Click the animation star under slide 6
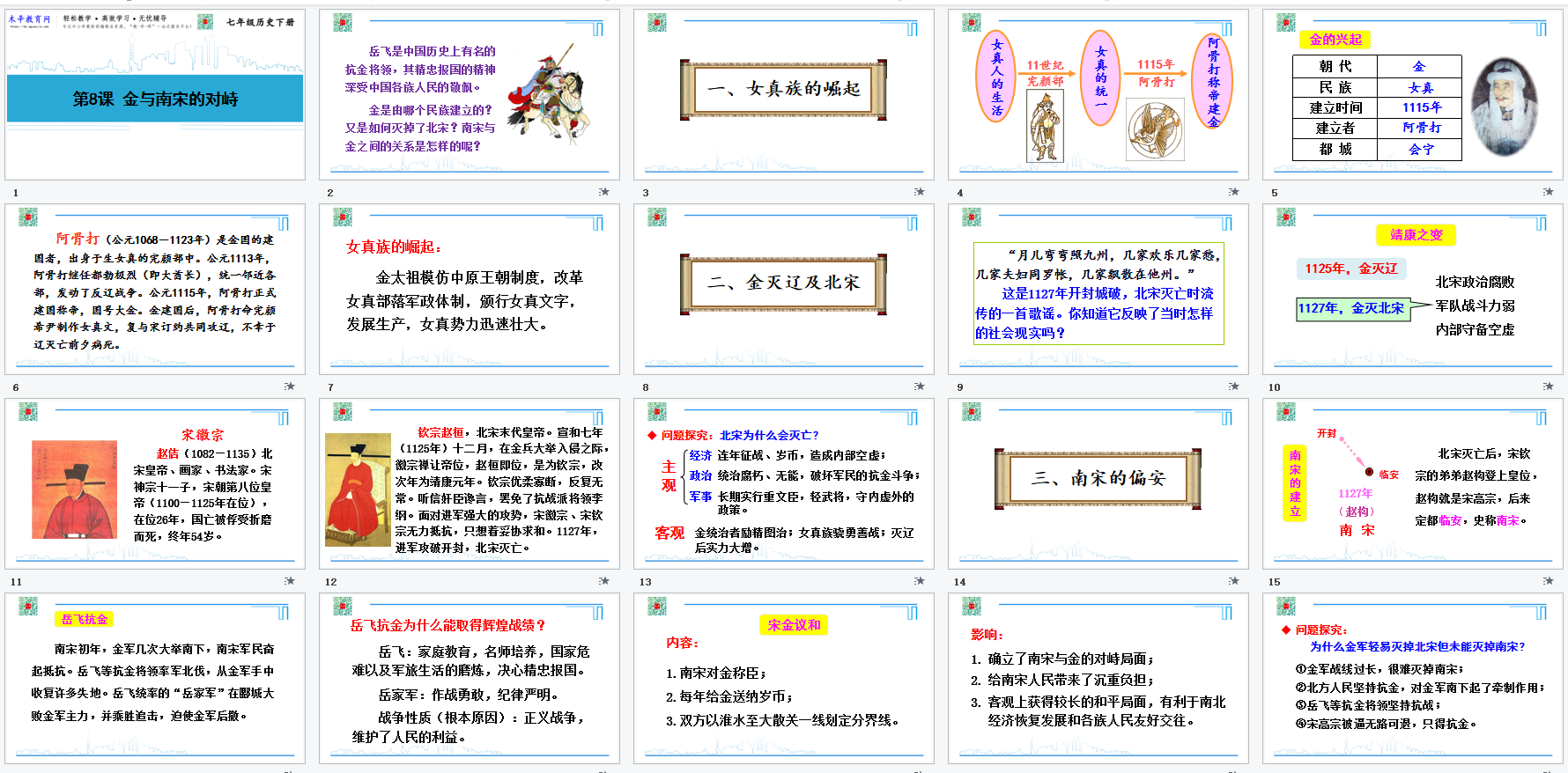This screenshot has width=1568, height=773. (x=290, y=386)
